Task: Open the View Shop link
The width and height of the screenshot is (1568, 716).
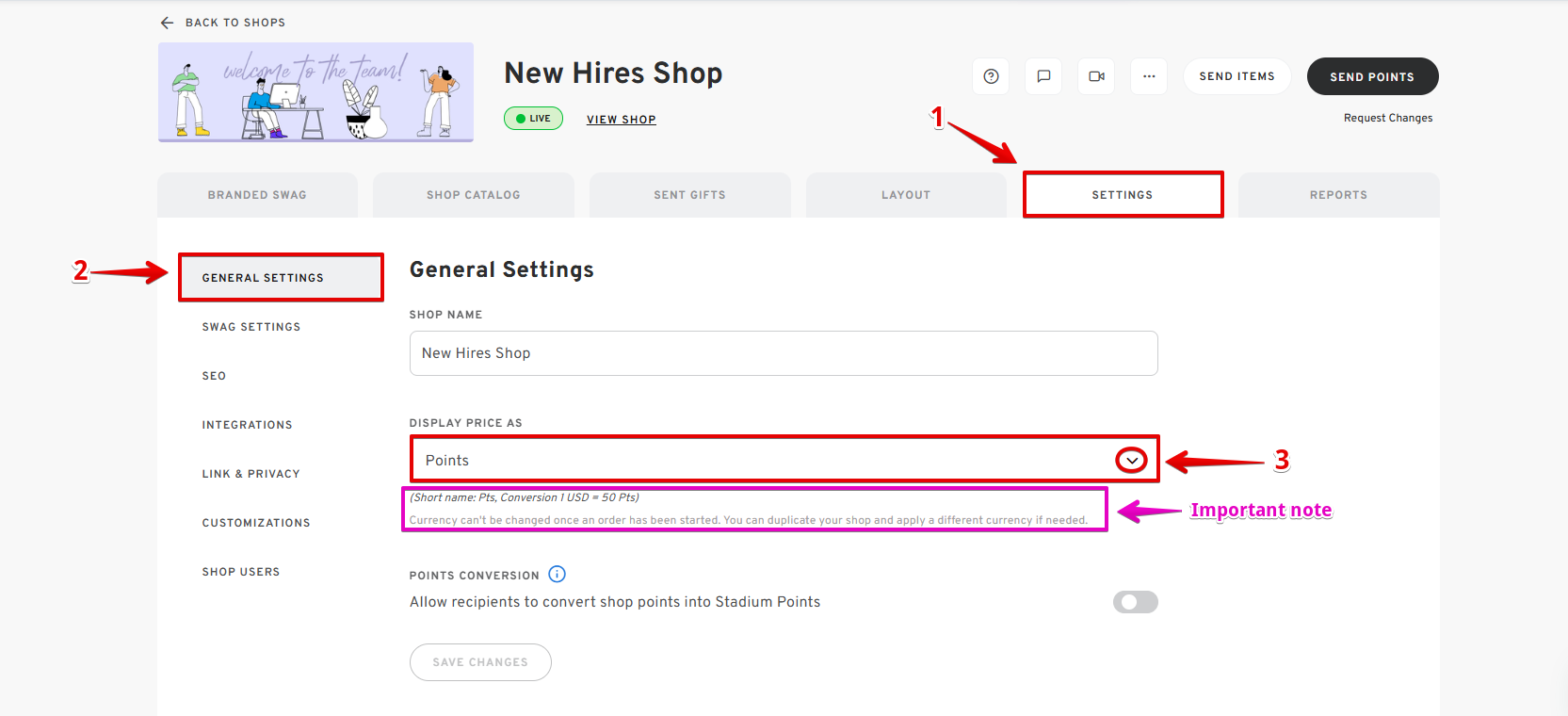Action: (621, 120)
